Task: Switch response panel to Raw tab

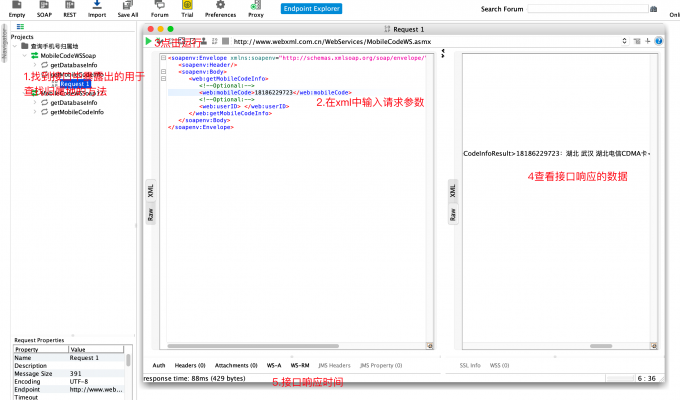Action: point(453,214)
